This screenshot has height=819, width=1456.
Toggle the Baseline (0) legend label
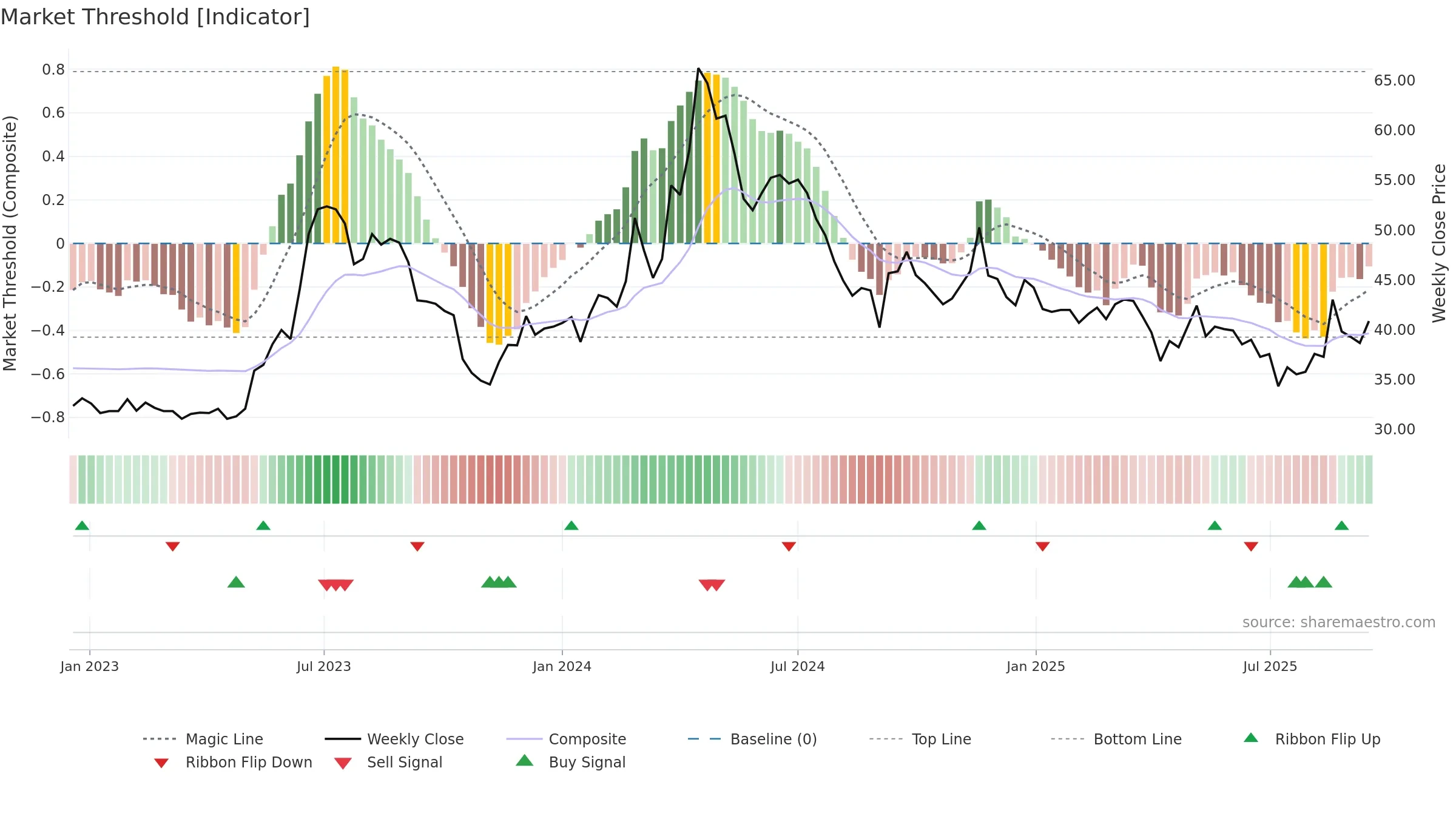click(x=773, y=740)
